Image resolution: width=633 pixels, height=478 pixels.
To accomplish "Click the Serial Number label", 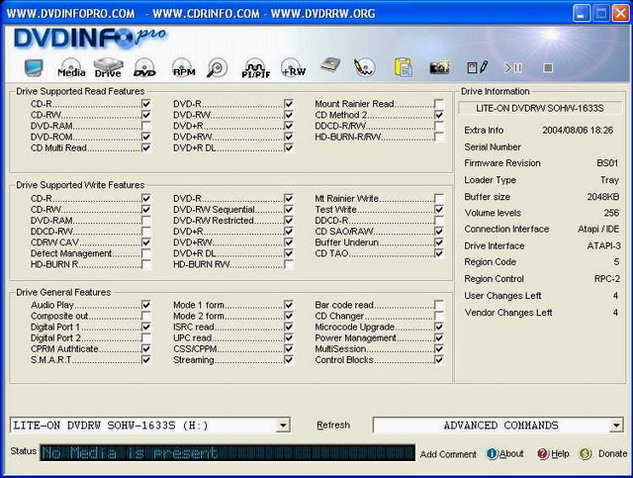I will pos(493,147).
